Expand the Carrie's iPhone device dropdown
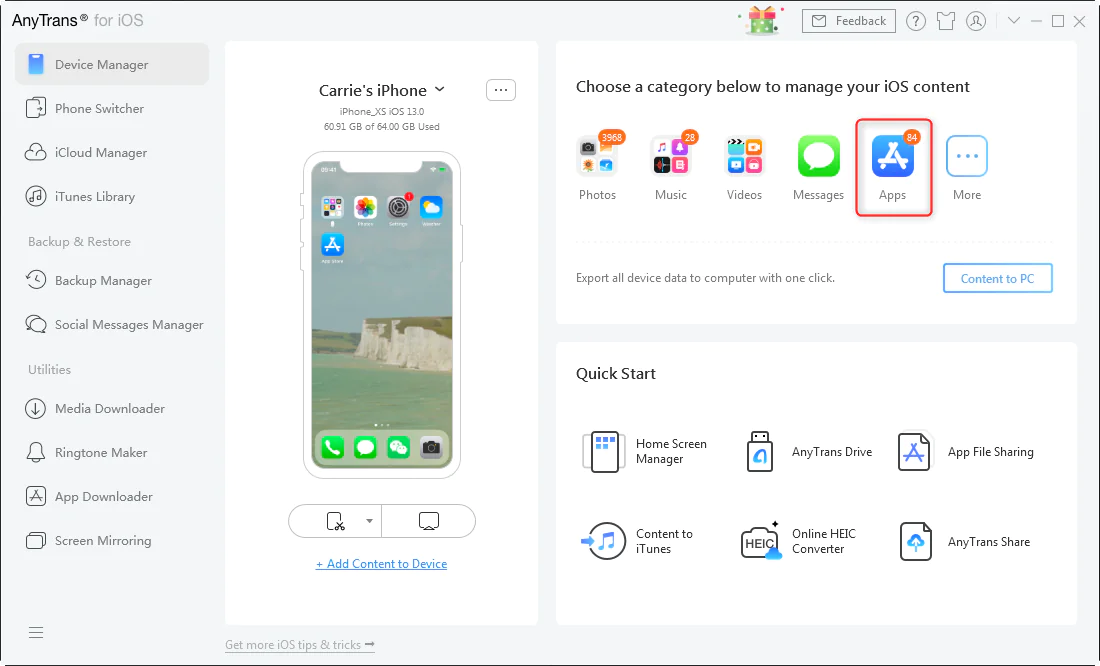Screen dimensions: 1100x666 [x=440, y=89]
